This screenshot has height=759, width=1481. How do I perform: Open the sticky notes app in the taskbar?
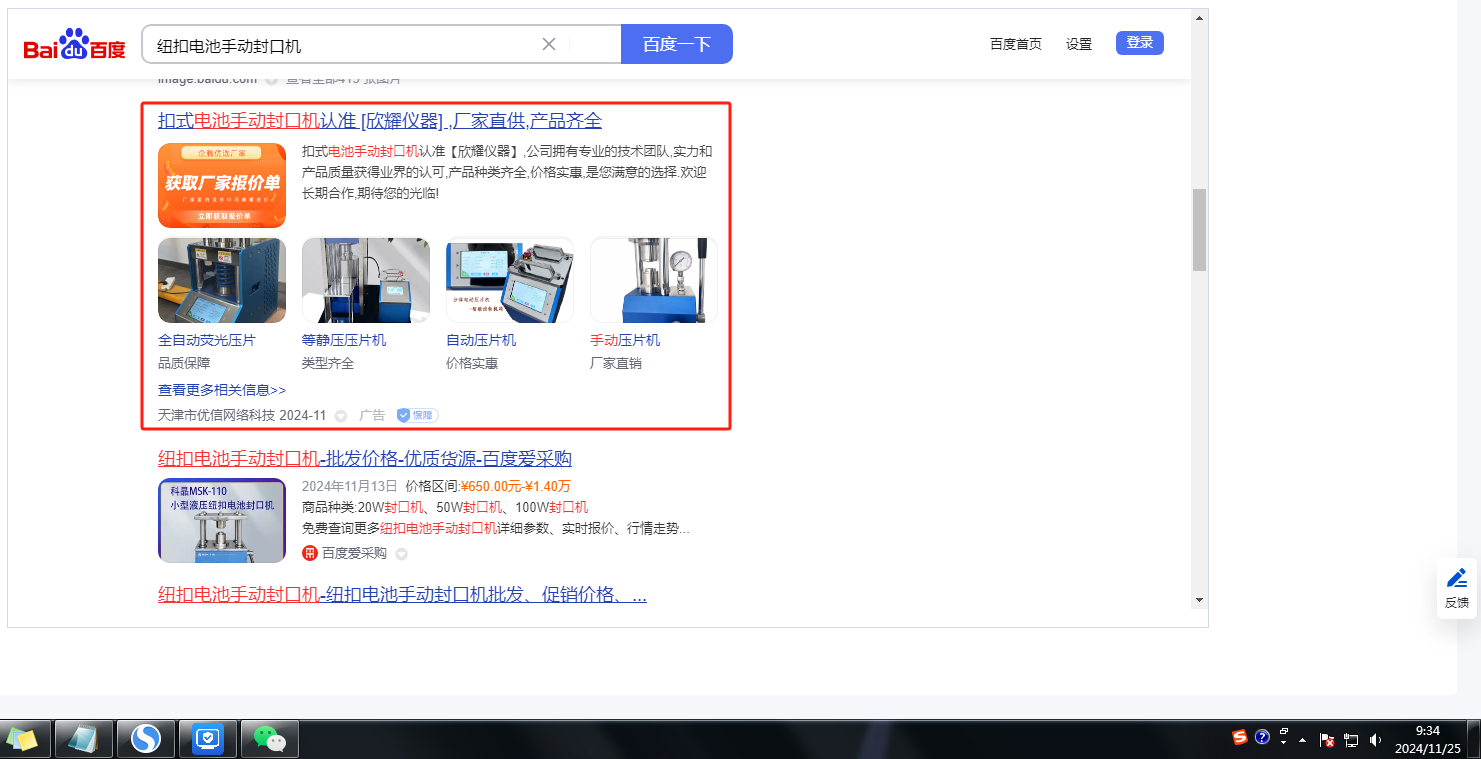click(22, 739)
